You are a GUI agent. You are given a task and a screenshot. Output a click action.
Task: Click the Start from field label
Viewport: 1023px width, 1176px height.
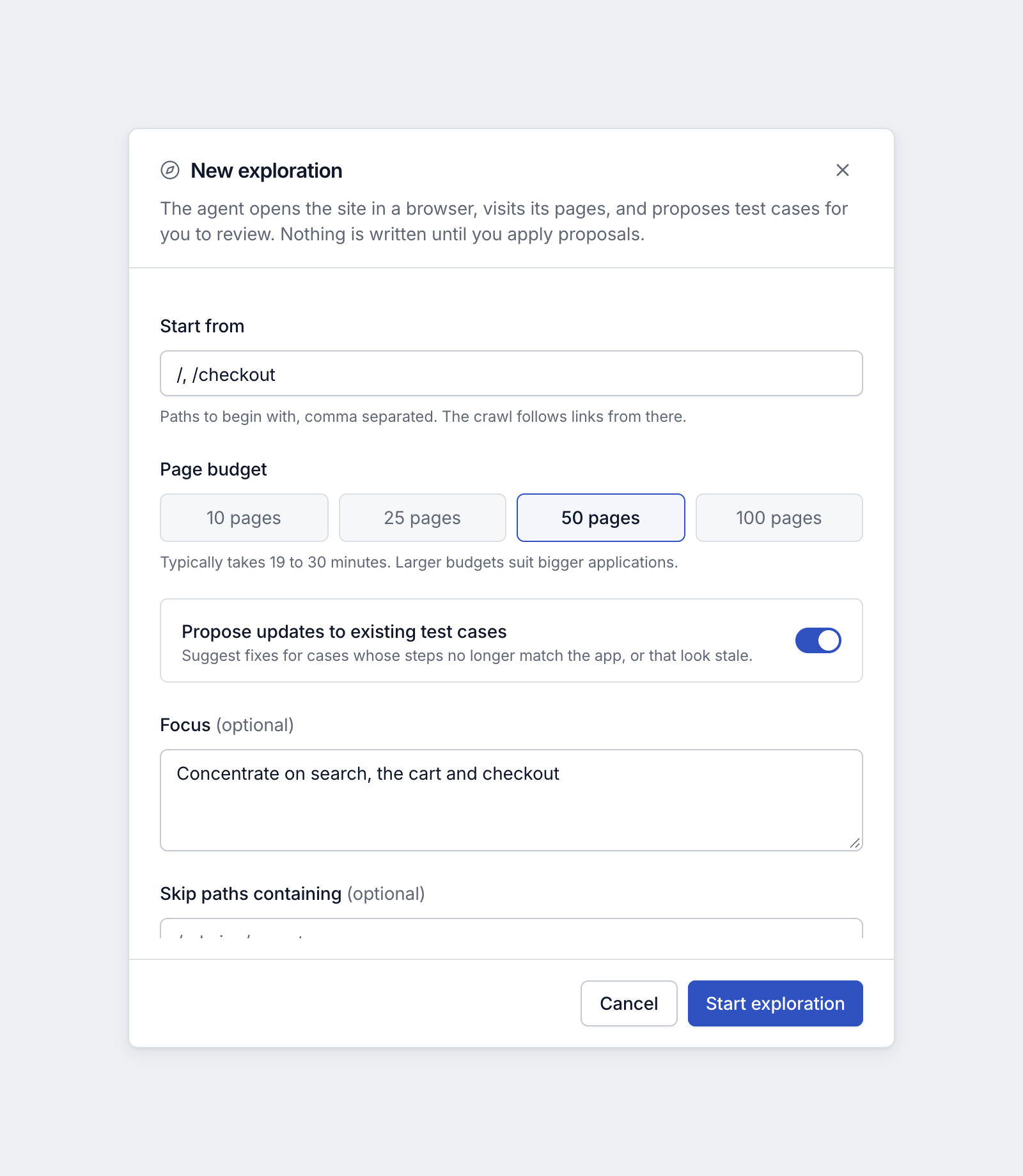tap(202, 326)
